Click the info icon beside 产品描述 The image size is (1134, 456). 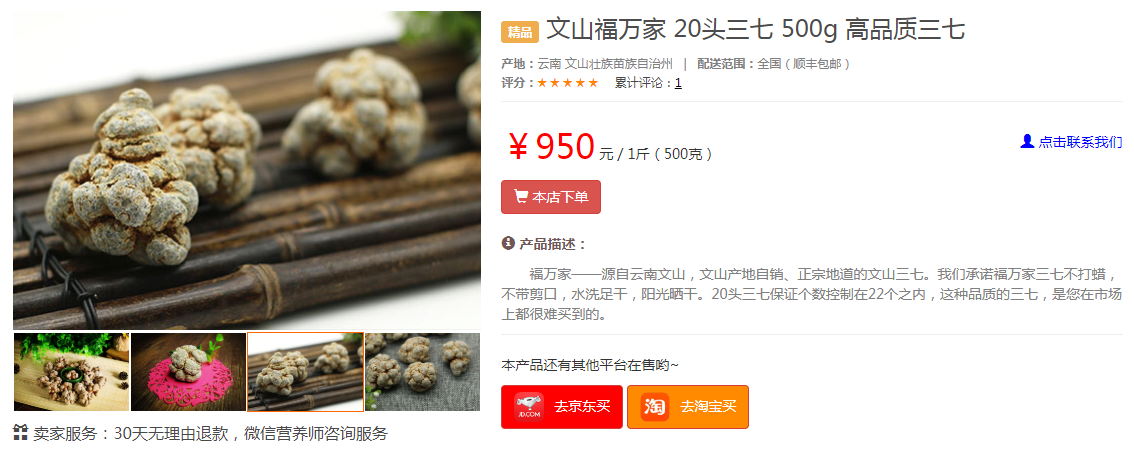(508, 244)
